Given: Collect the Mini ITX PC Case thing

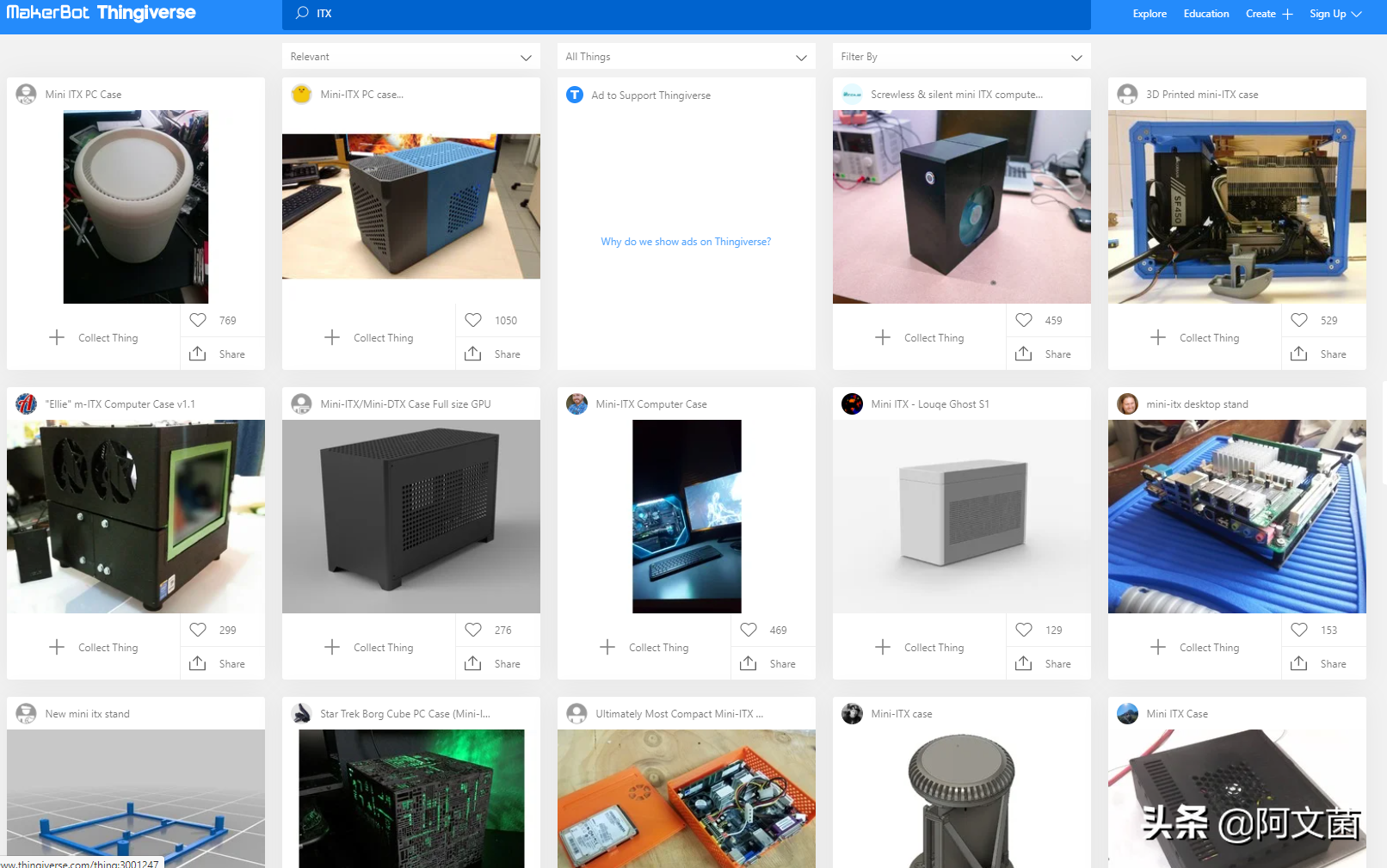Looking at the screenshot, I should click(94, 337).
